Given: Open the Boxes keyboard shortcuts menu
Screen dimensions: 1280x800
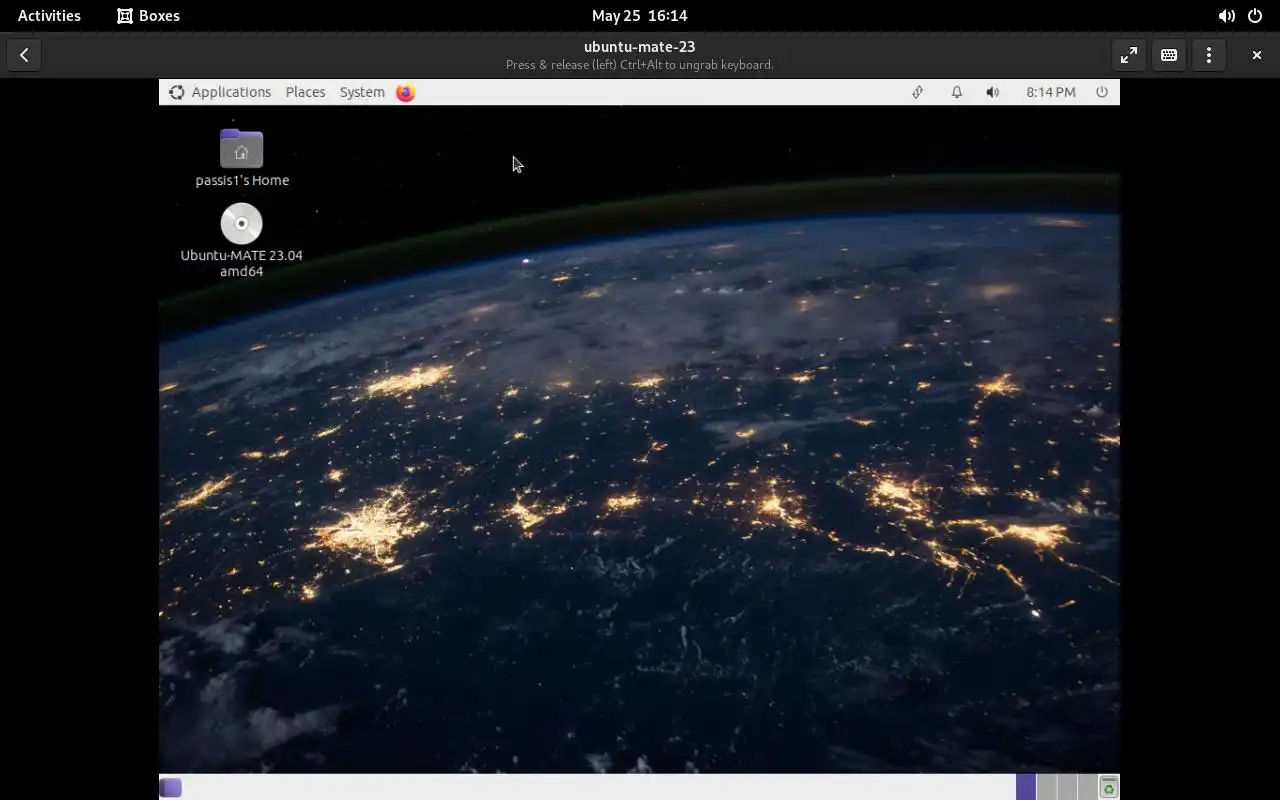Looking at the screenshot, I should 1169,55.
